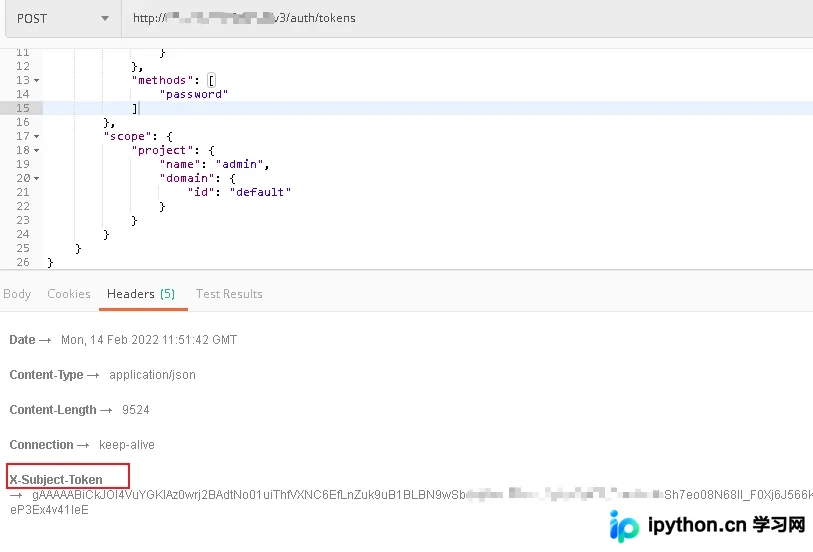Click the Connection header label

pyautogui.click(x=41, y=445)
